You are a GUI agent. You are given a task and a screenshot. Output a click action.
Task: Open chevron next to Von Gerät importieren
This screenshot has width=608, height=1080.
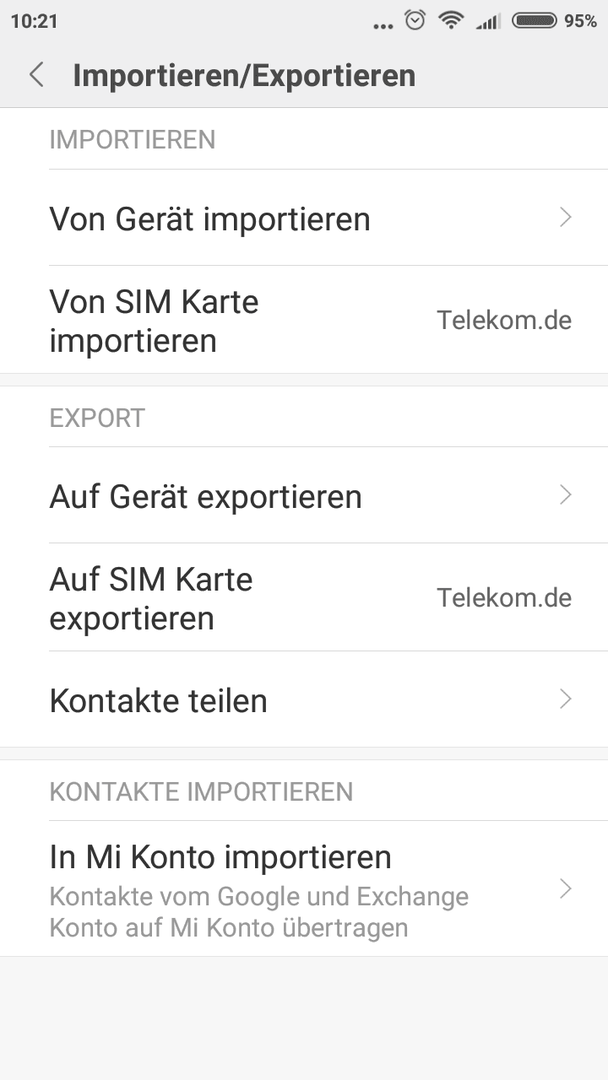(x=566, y=218)
